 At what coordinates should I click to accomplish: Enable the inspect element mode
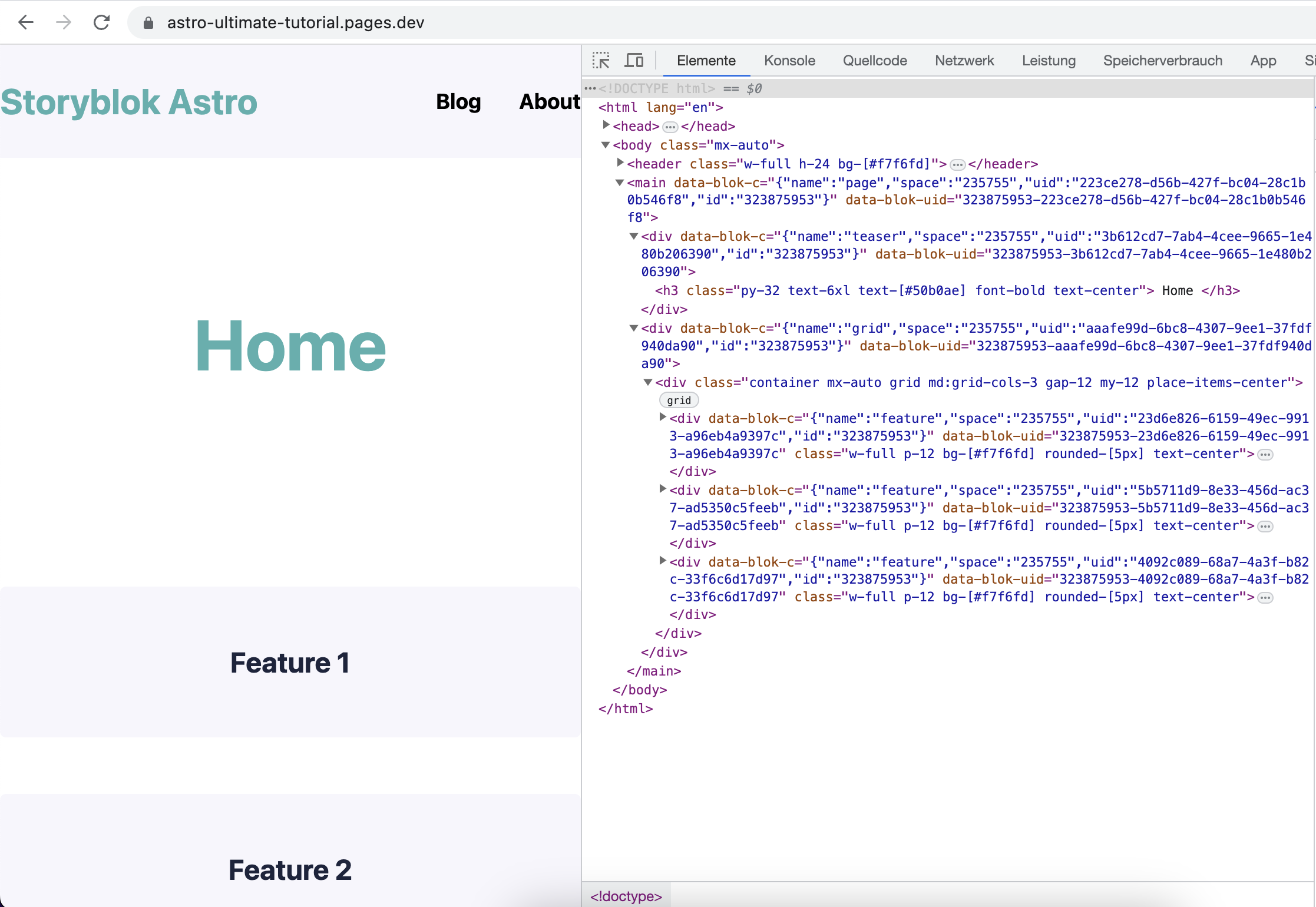click(601, 60)
